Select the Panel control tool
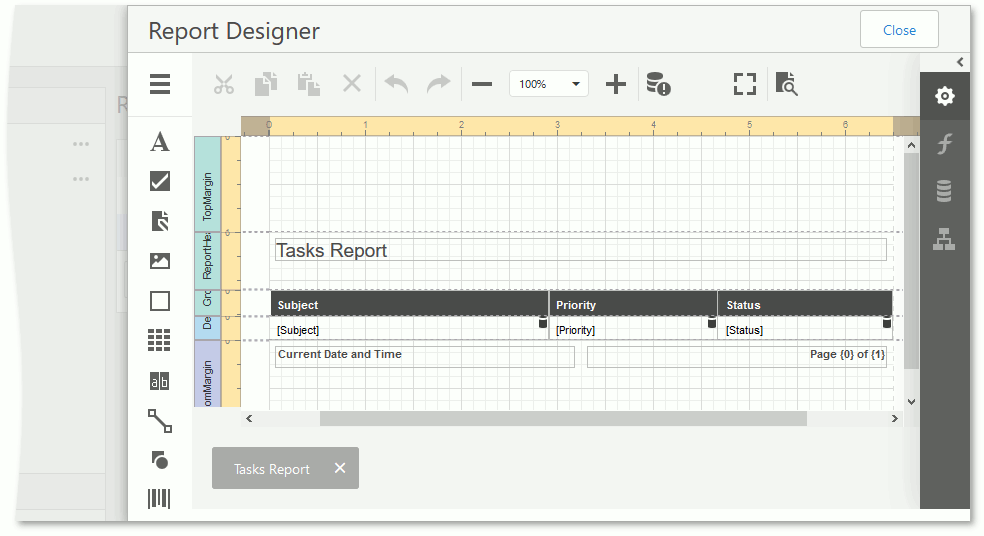Screen dimensions: 984x536 point(160,301)
